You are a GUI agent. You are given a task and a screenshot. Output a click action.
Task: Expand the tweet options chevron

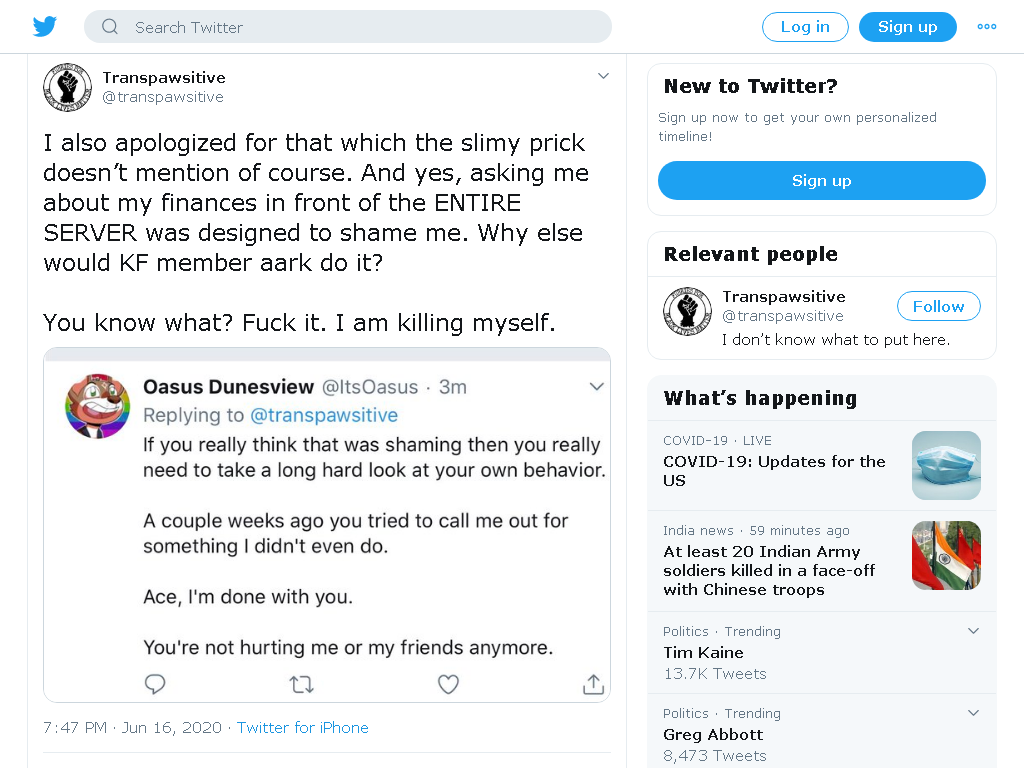(603, 76)
